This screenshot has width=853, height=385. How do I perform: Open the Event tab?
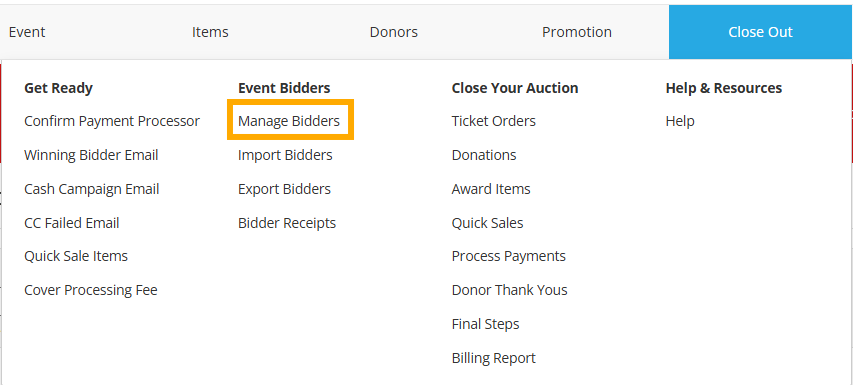[27, 32]
